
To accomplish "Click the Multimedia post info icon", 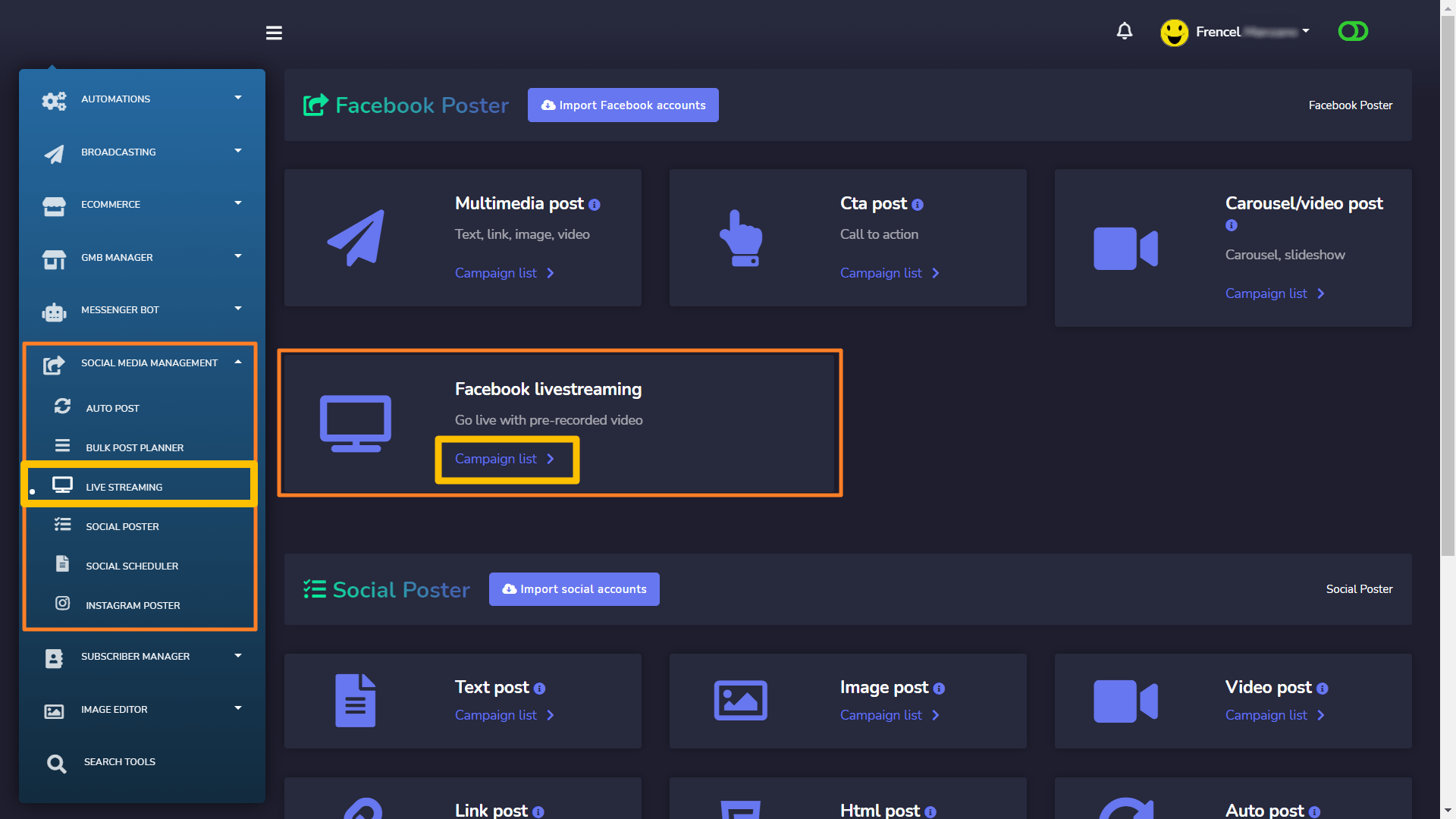I will pyautogui.click(x=595, y=205).
